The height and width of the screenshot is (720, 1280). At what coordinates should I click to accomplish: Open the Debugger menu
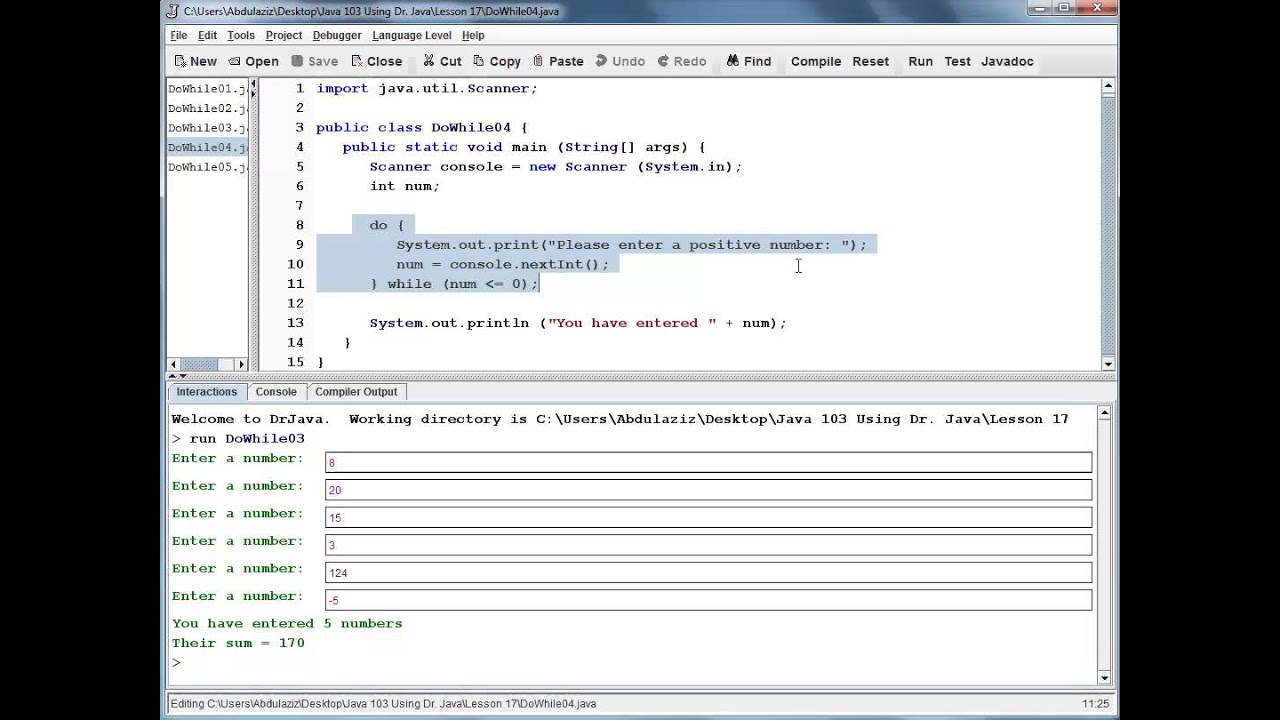[x=337, y=35]
